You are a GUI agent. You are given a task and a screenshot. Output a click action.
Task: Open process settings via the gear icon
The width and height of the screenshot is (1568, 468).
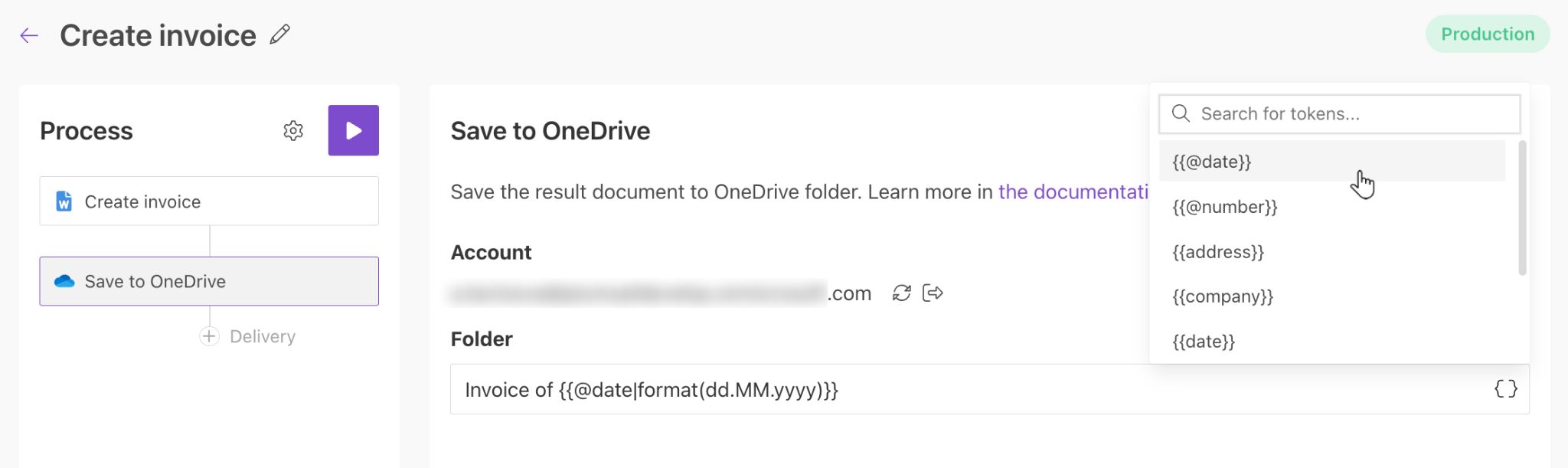click(293, 131)
